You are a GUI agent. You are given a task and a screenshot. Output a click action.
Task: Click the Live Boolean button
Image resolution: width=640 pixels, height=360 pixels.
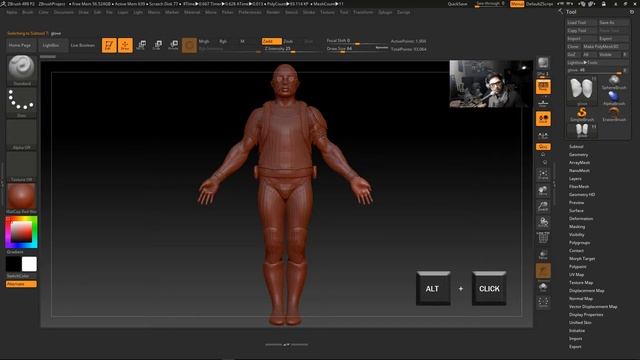coord(83,45)
